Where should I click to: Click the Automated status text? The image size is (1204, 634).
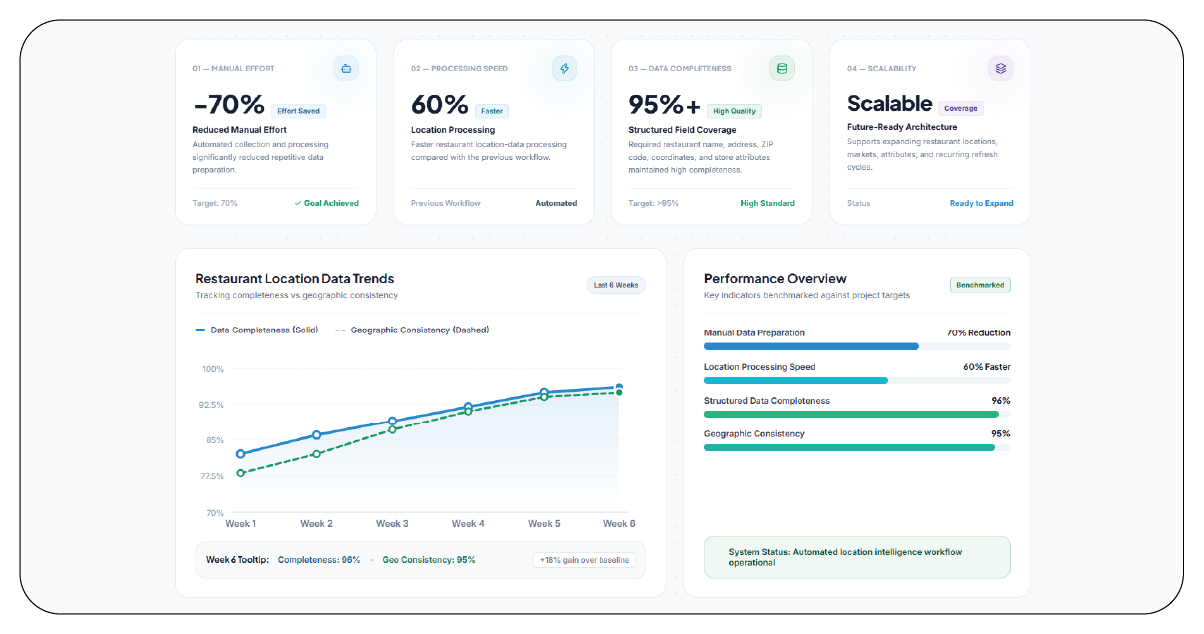pyautogui.click(x=556, y=203)
